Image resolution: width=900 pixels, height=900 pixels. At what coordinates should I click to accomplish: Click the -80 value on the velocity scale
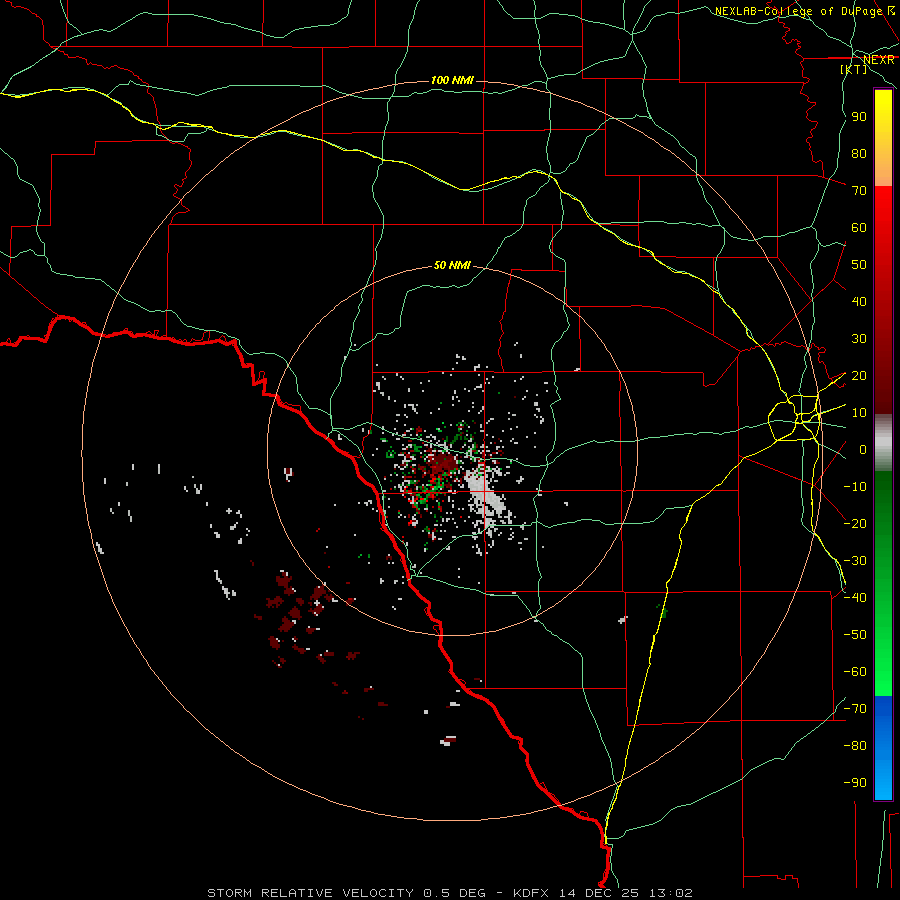click(x=855, y=746)
